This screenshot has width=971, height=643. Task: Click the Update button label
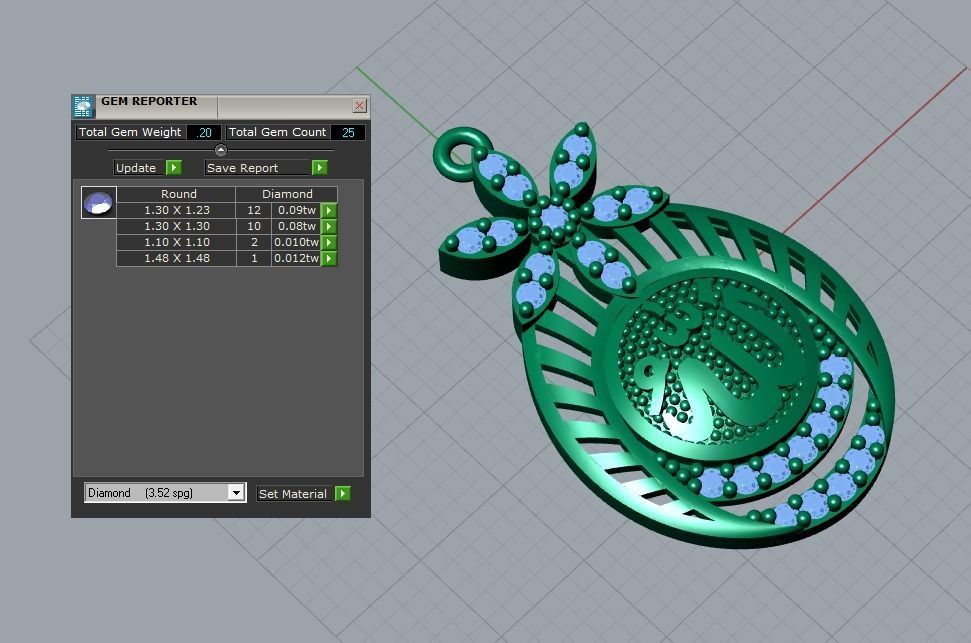pos(139,168)
